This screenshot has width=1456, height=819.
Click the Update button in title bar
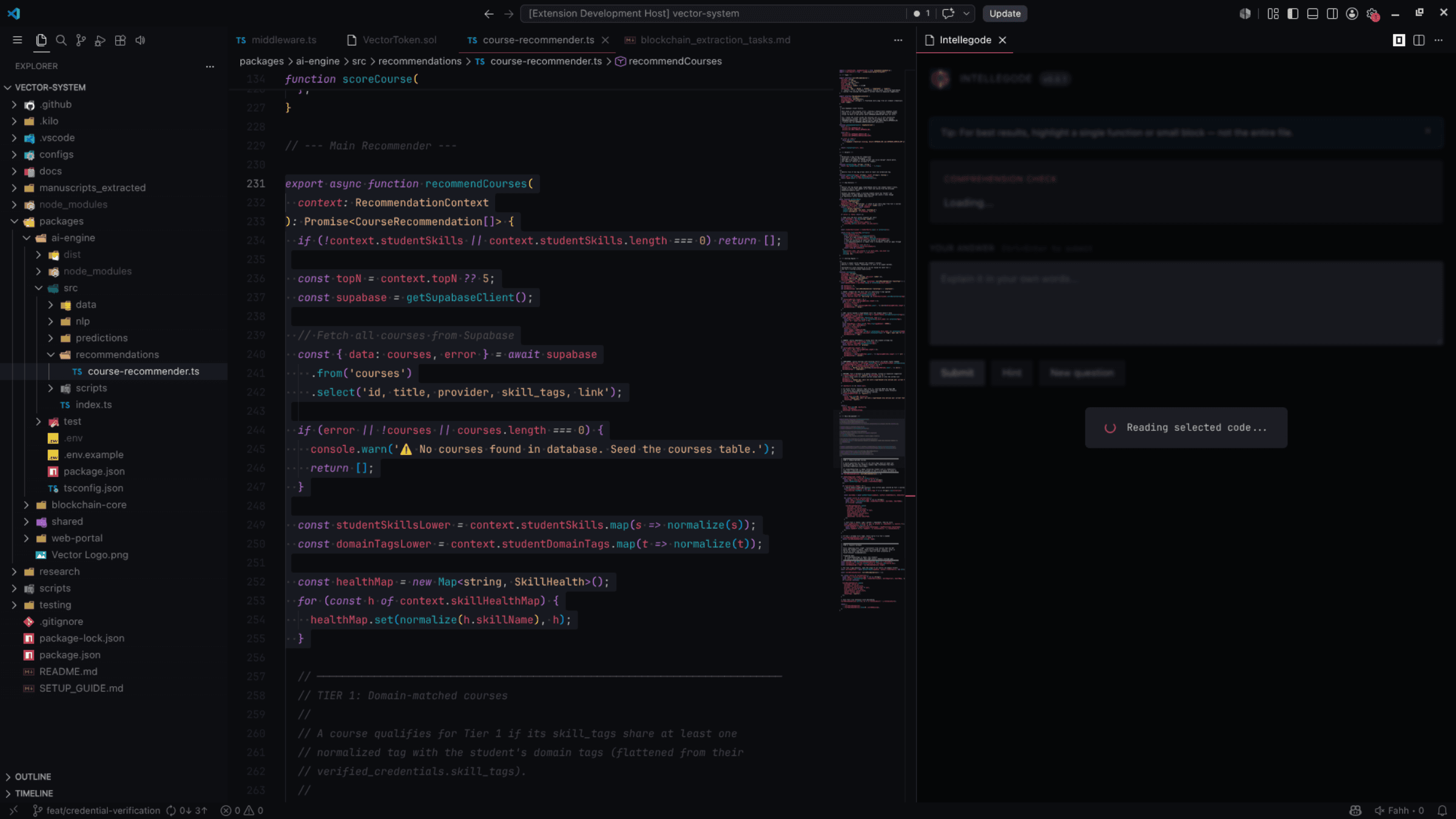pyautogui.click(x=1005, y=13)
